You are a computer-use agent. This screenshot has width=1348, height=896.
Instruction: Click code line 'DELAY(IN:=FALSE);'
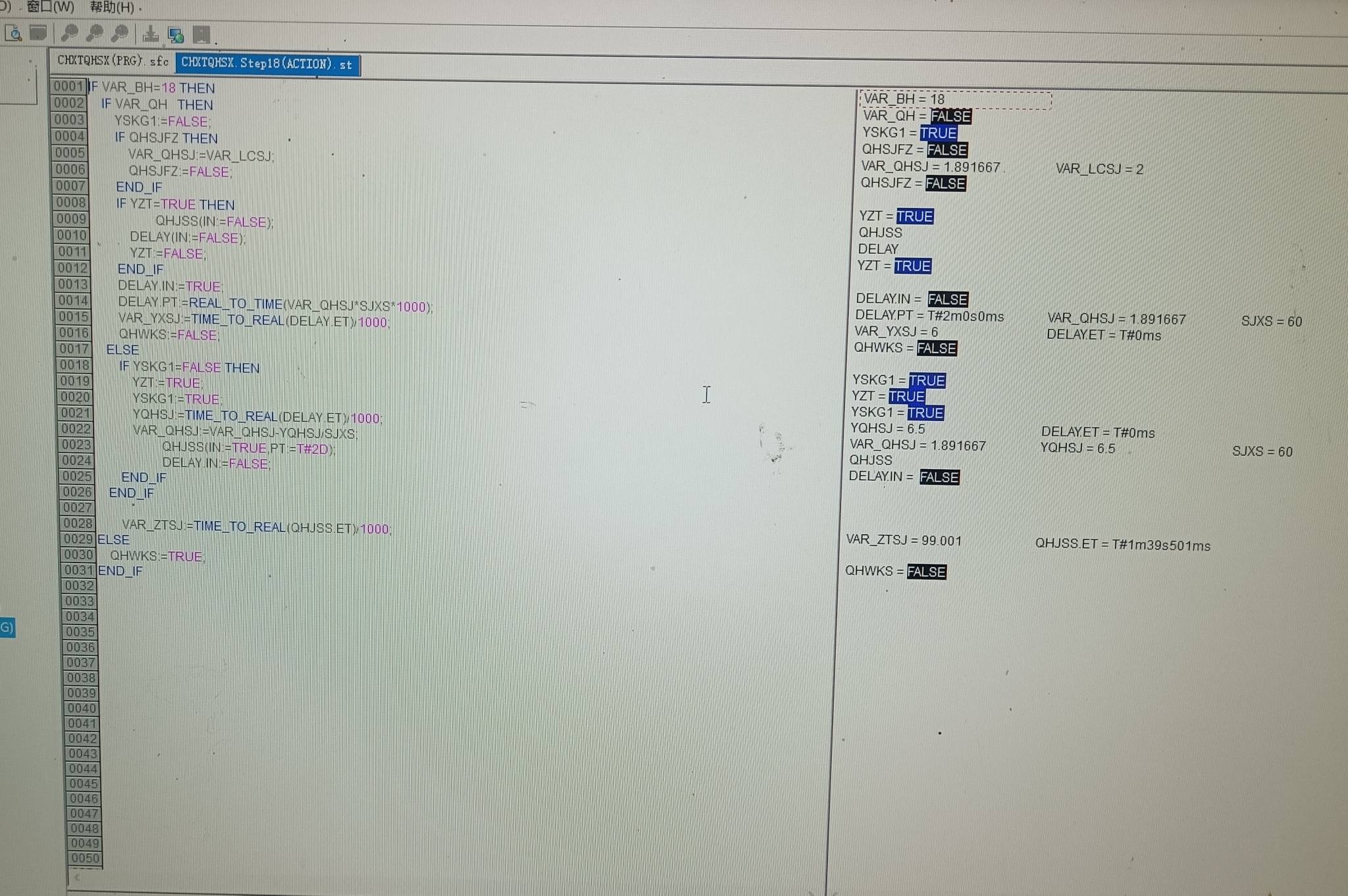188,237
